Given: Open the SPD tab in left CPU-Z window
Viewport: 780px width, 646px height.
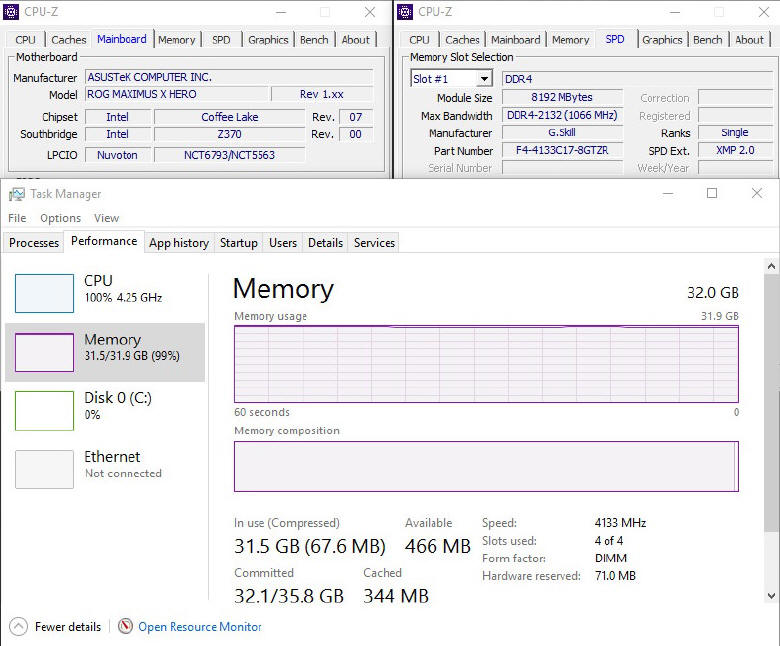Looking at the screenshot, I should [x=221, y=40].
